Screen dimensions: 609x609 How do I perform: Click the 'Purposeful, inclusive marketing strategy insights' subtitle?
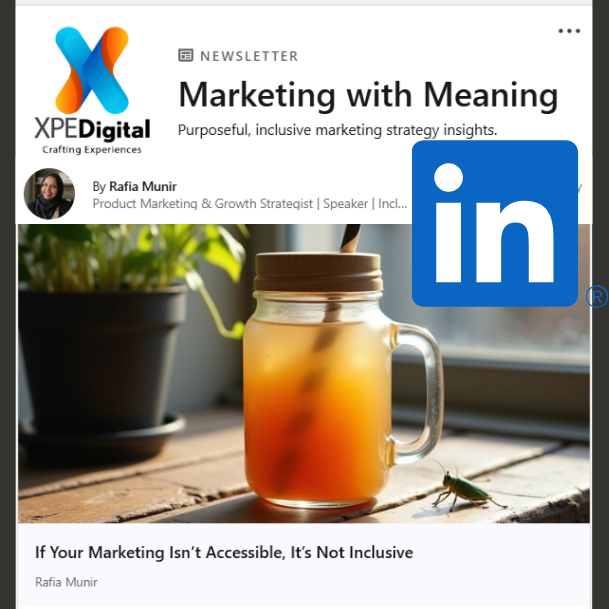pos(338,130)
